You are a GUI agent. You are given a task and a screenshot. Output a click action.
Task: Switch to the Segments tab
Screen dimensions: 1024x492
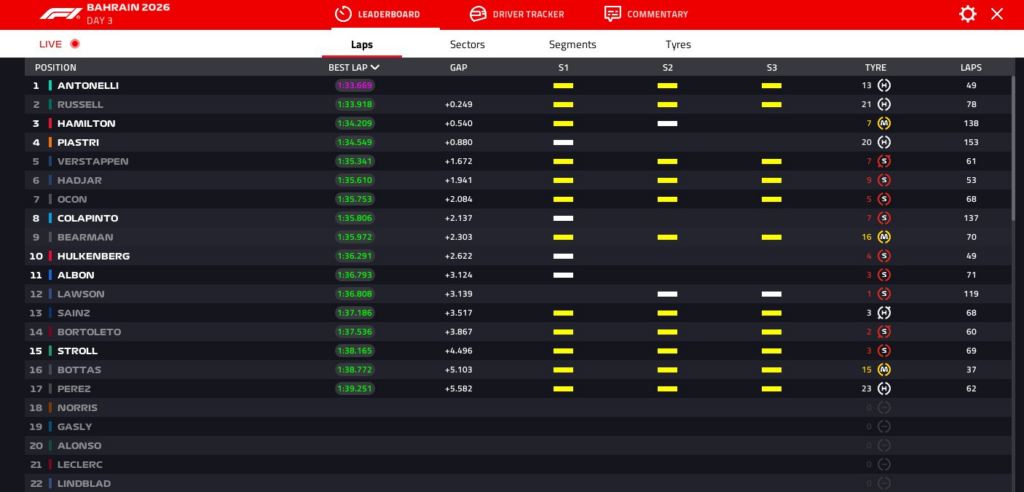point(572,44)
